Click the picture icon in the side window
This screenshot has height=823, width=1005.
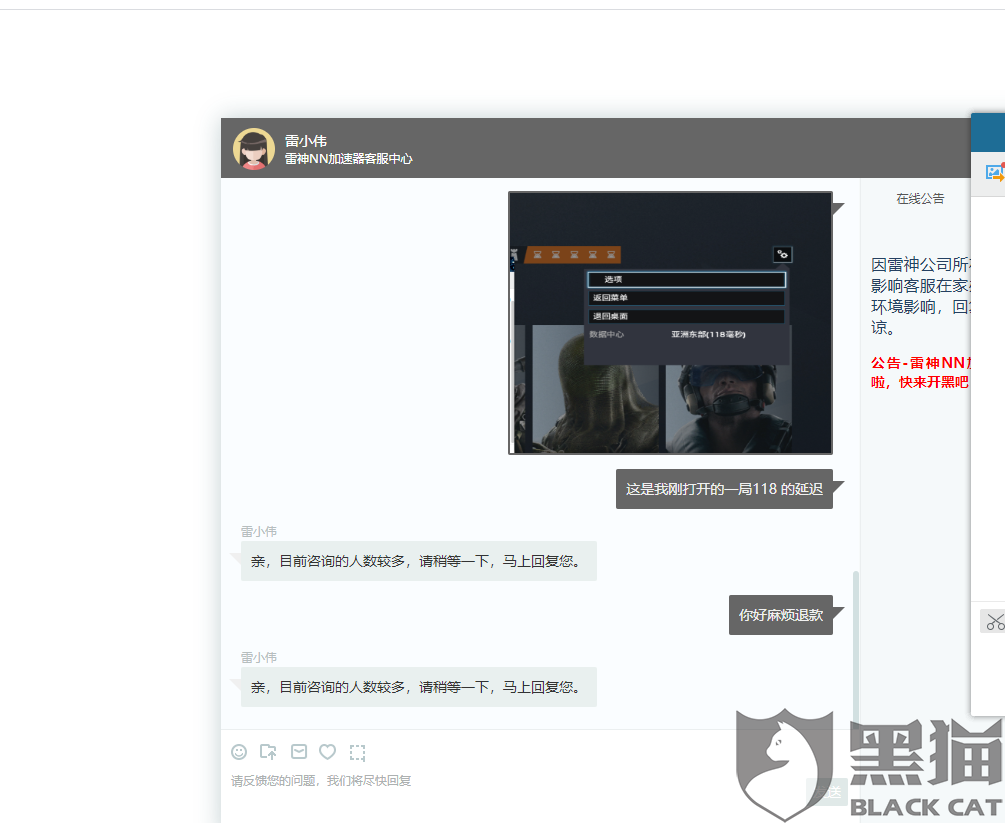[995, 172]
